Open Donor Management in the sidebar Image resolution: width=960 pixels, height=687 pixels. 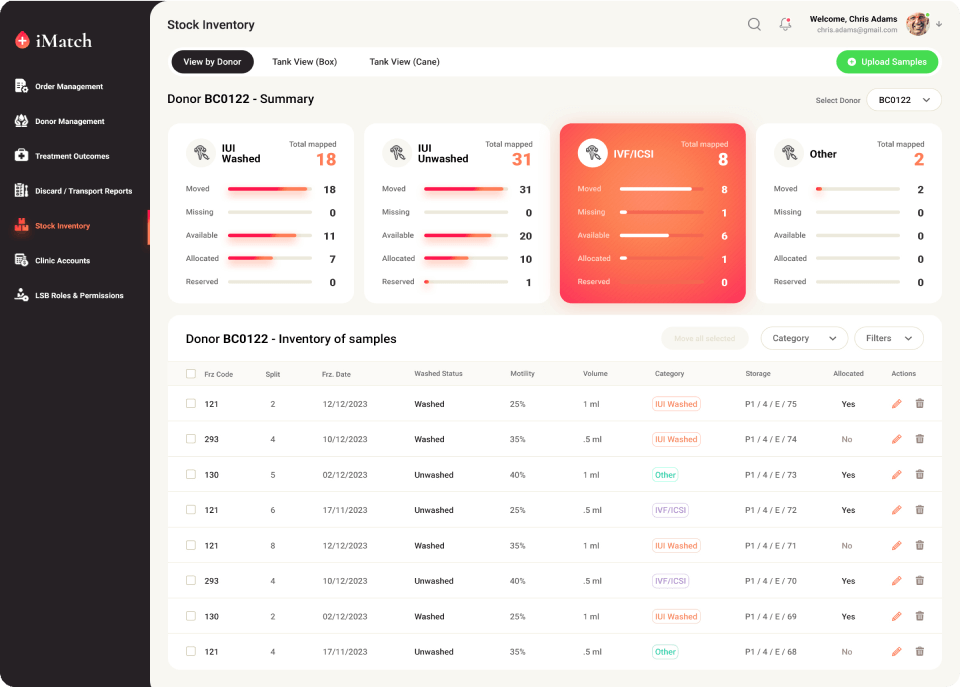(59, 121)
